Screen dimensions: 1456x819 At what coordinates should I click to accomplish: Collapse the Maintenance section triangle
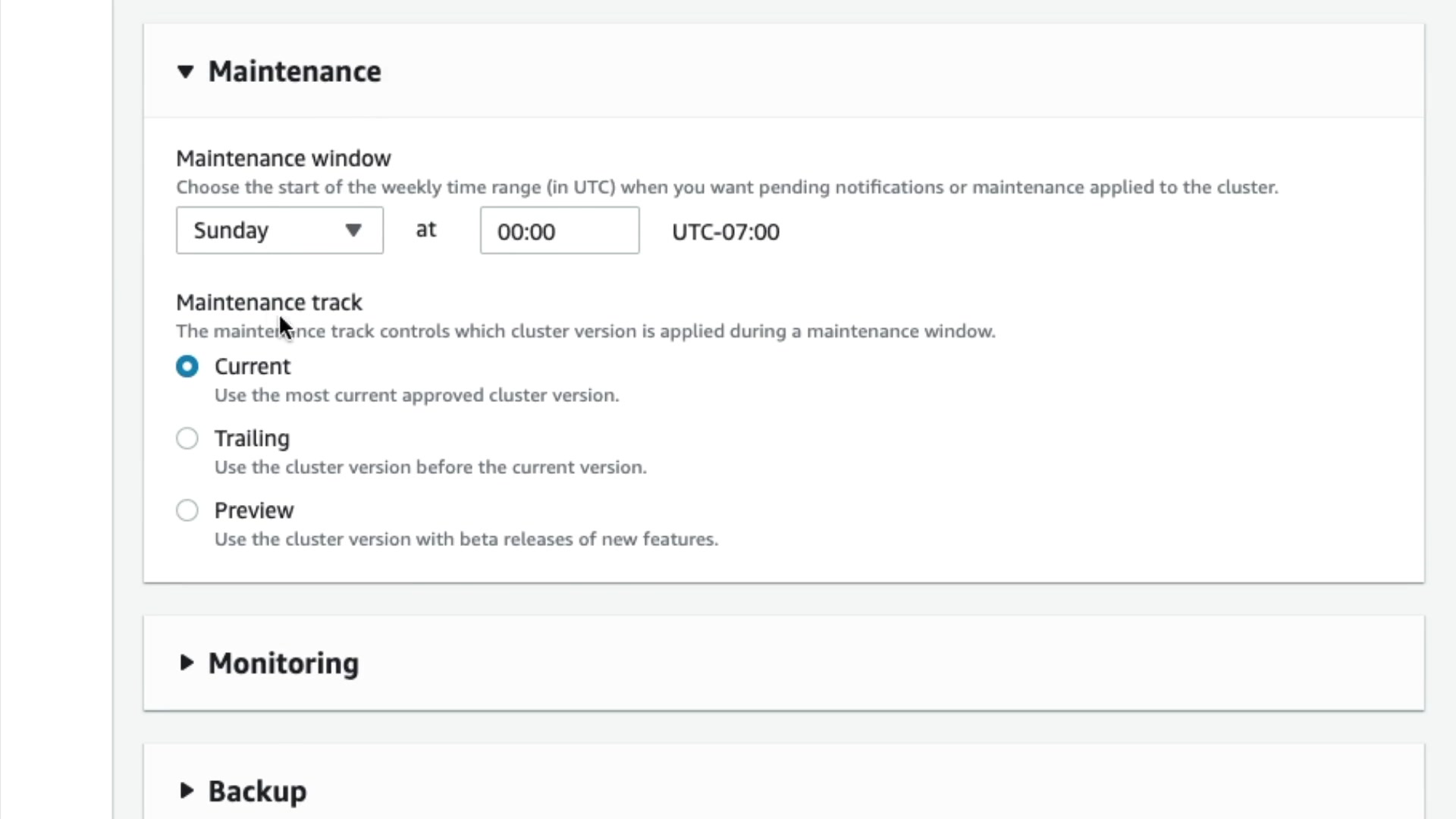pyautogui.click(x=185, y=72)
